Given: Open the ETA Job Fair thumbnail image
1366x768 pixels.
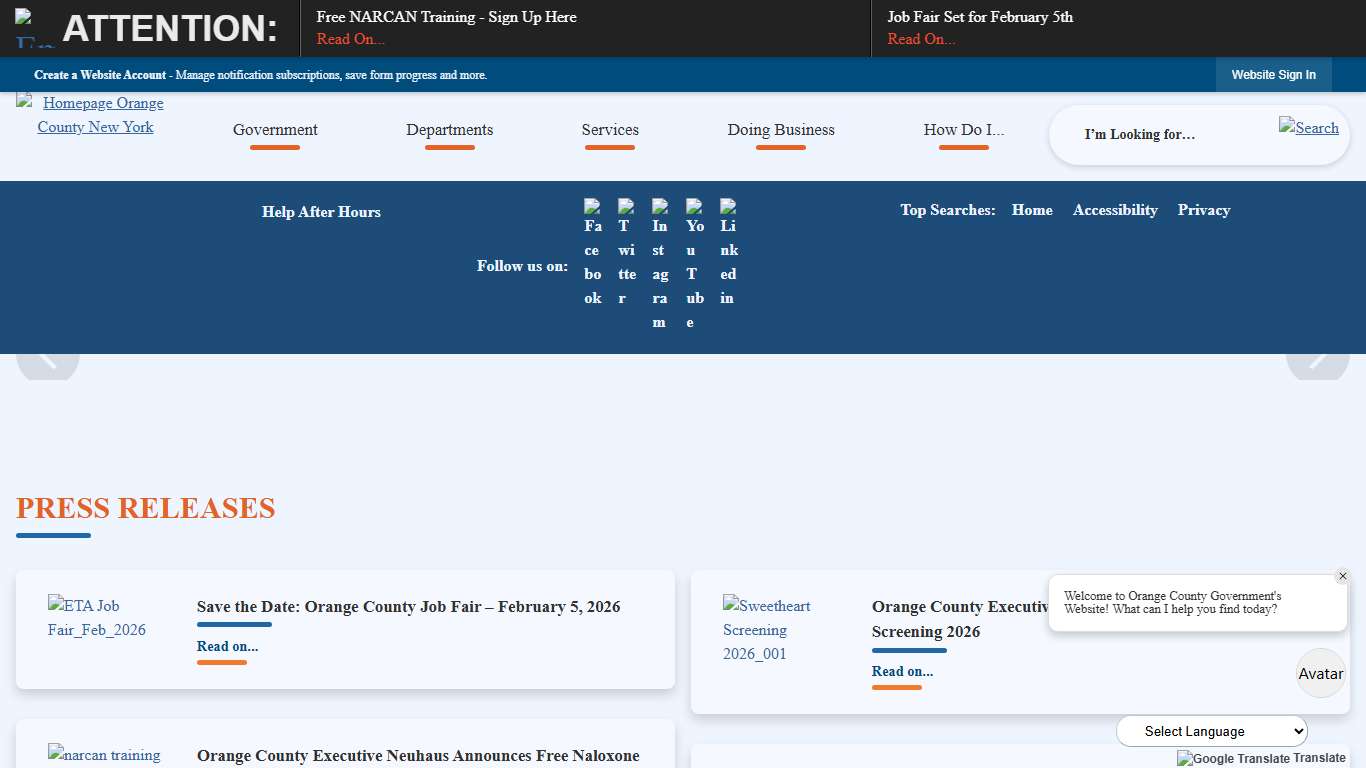Looking at the screenshot, I should click(x=97, y=618).
